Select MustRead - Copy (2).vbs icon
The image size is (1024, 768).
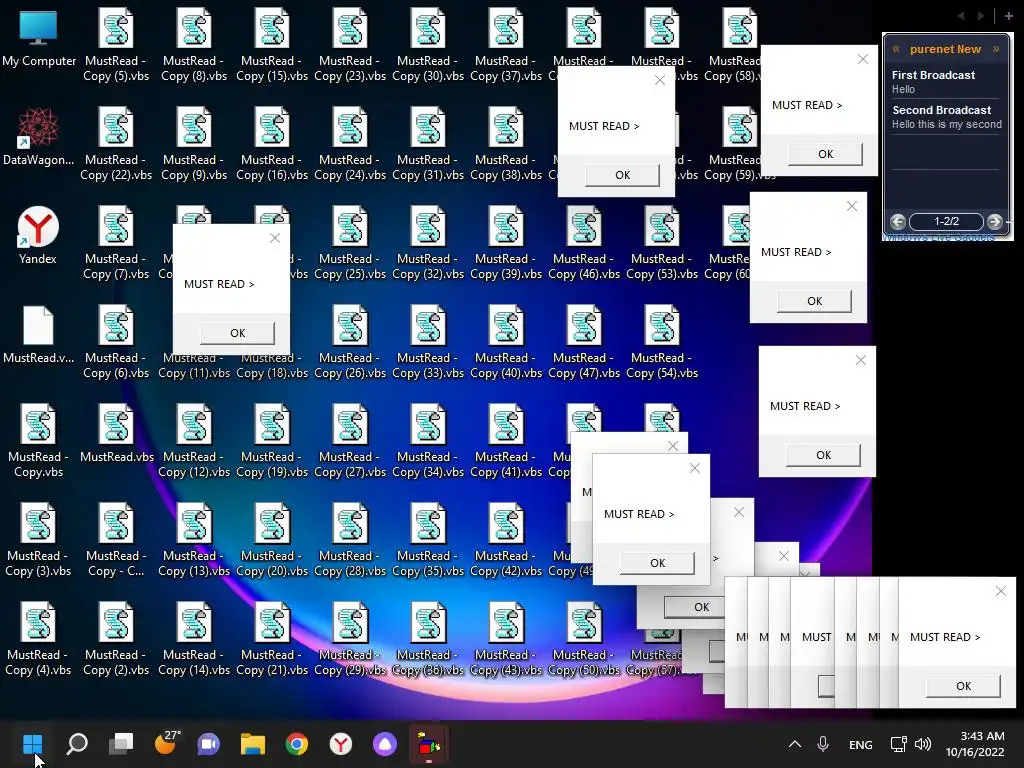(x=116, y=639)
